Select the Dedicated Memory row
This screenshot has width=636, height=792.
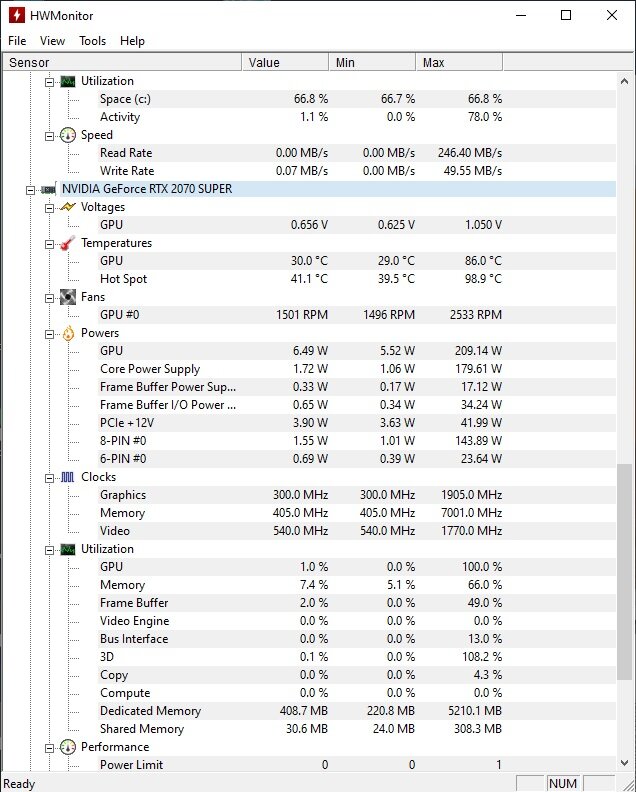150,711
